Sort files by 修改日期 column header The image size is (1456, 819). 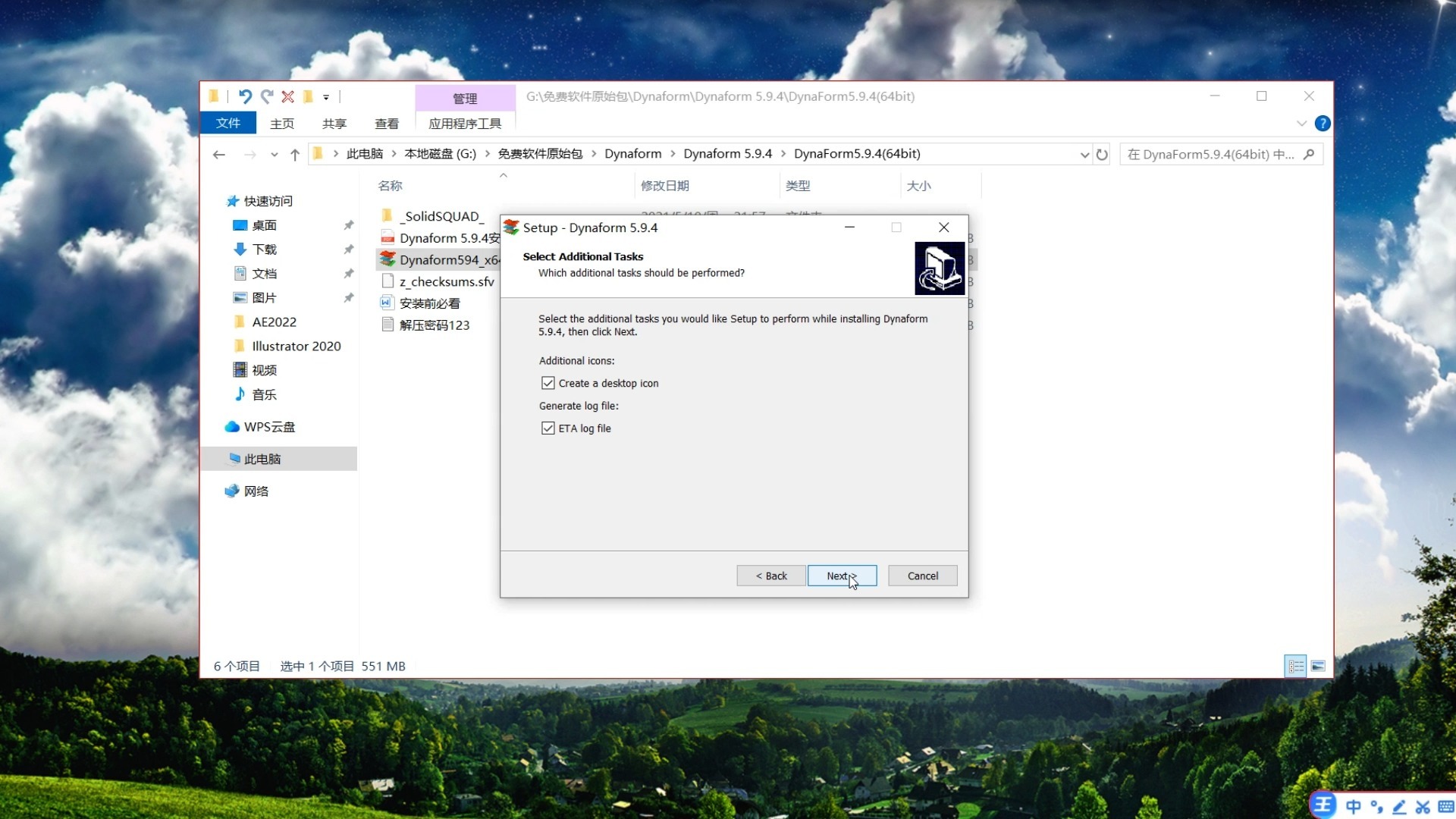click(x=665, y=186)
